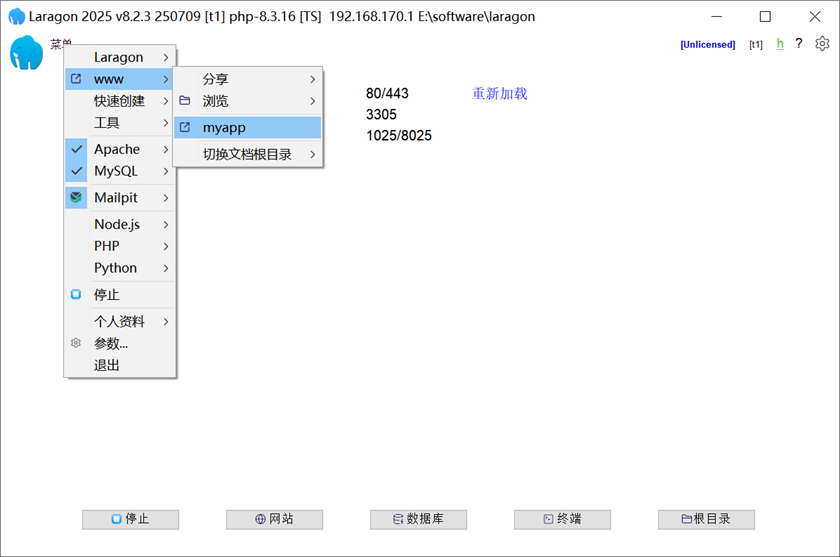Click the 1025/8025 port text

click(399, 136)
